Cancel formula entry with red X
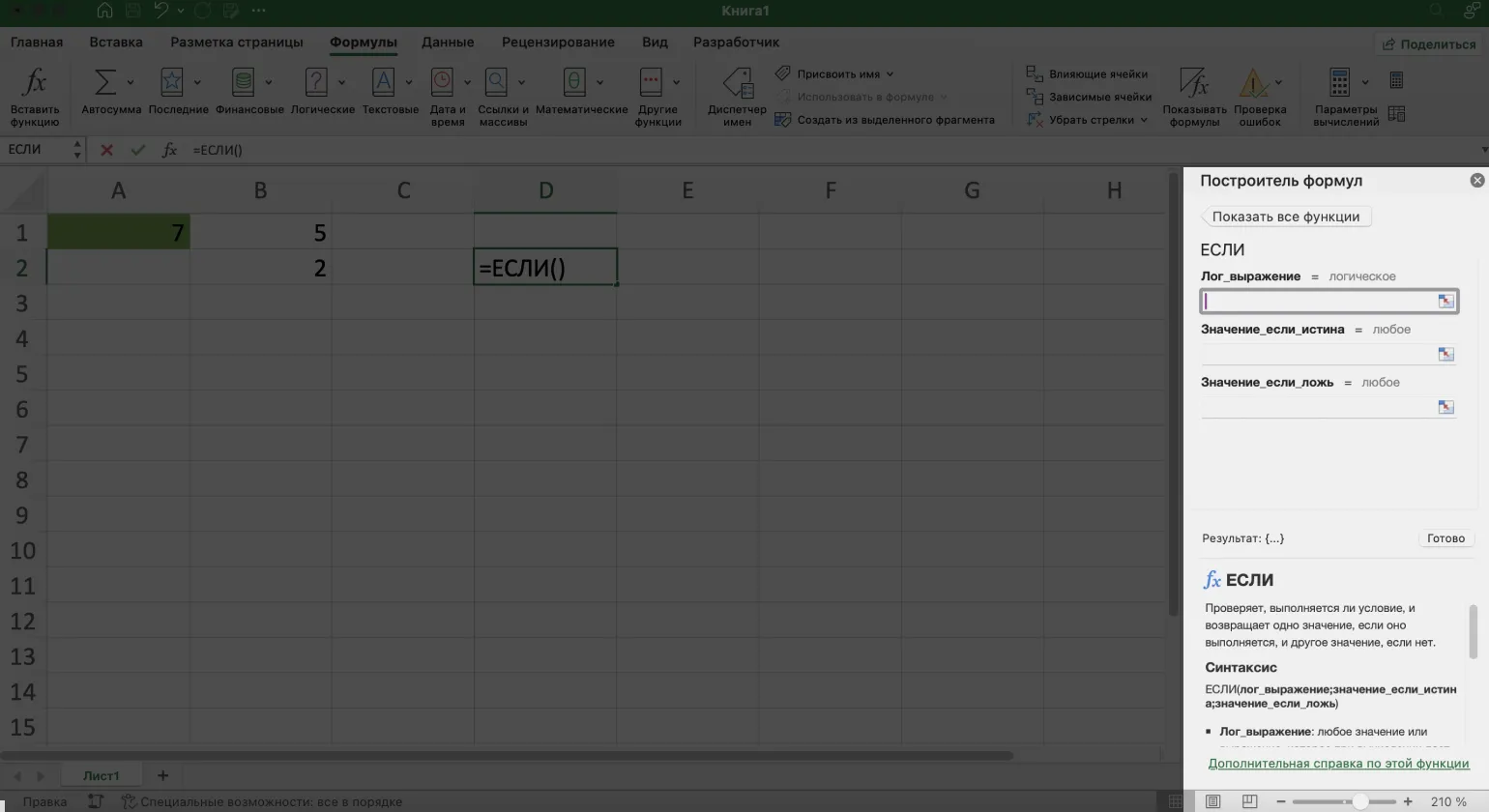This screenshot has height=812, width=1489. 106,150
